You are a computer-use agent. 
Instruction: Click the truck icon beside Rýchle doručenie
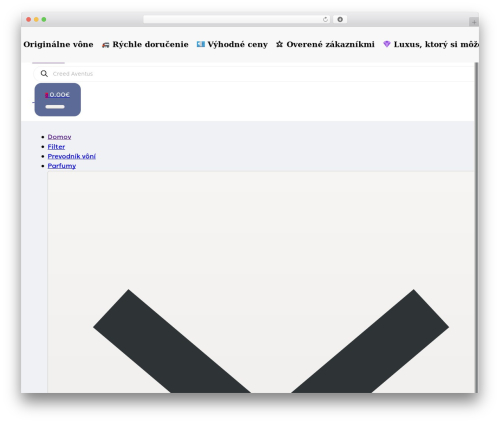(106, 45)
